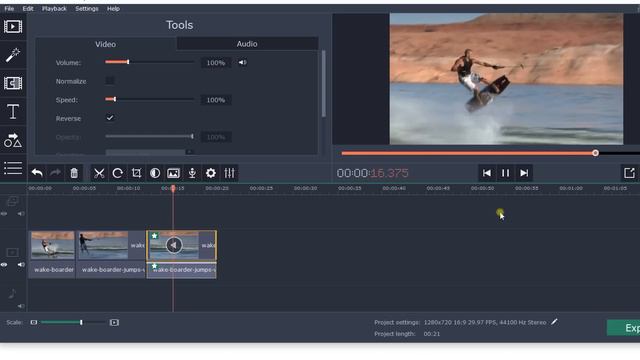Click the Tools panel scrollbar

324,84
